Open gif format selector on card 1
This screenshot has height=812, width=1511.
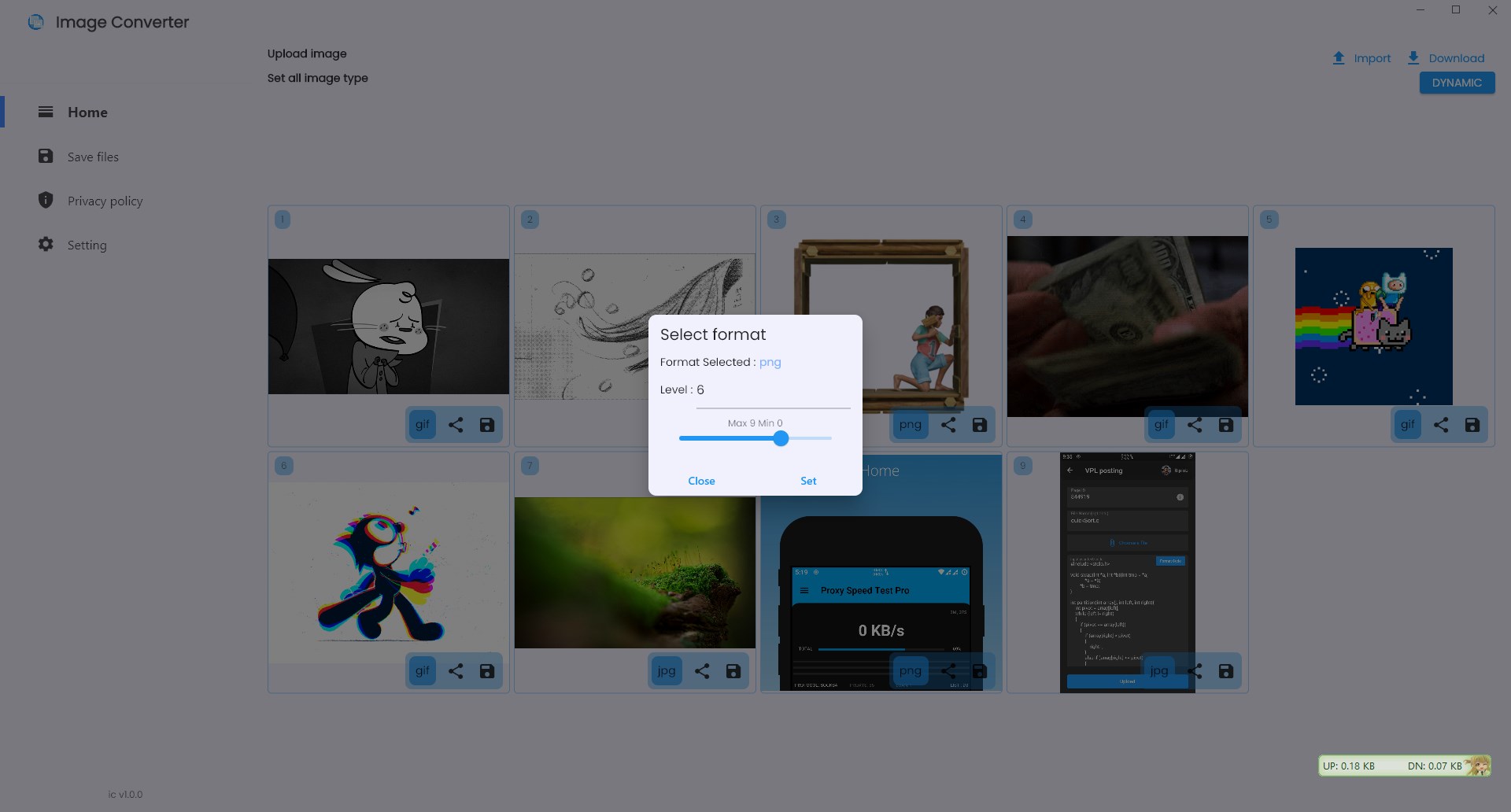pyautogui.click(x=423, y=425)
